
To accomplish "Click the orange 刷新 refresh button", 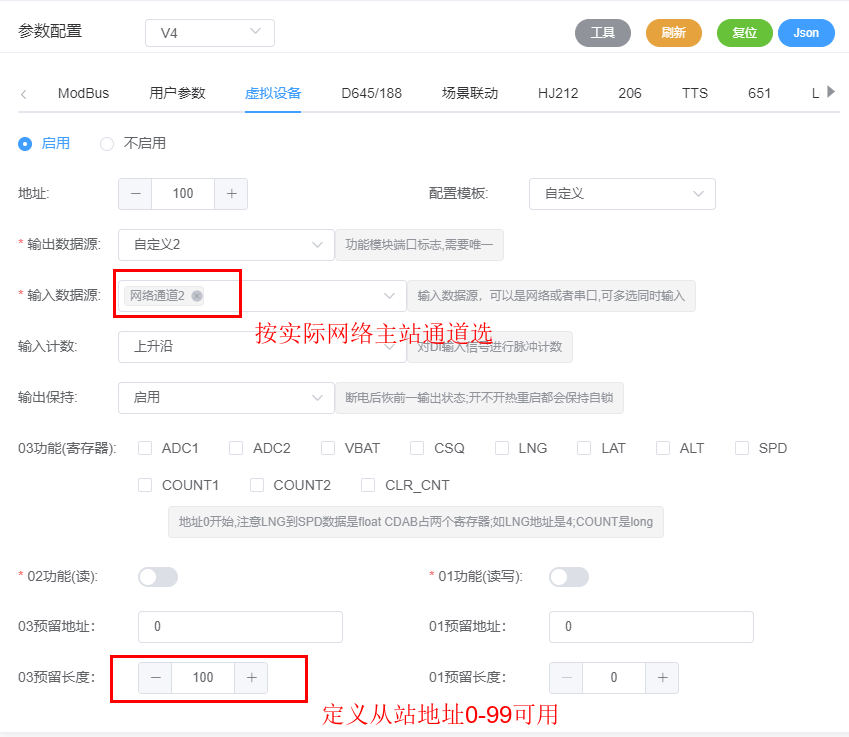I will (x=674, y=33).
